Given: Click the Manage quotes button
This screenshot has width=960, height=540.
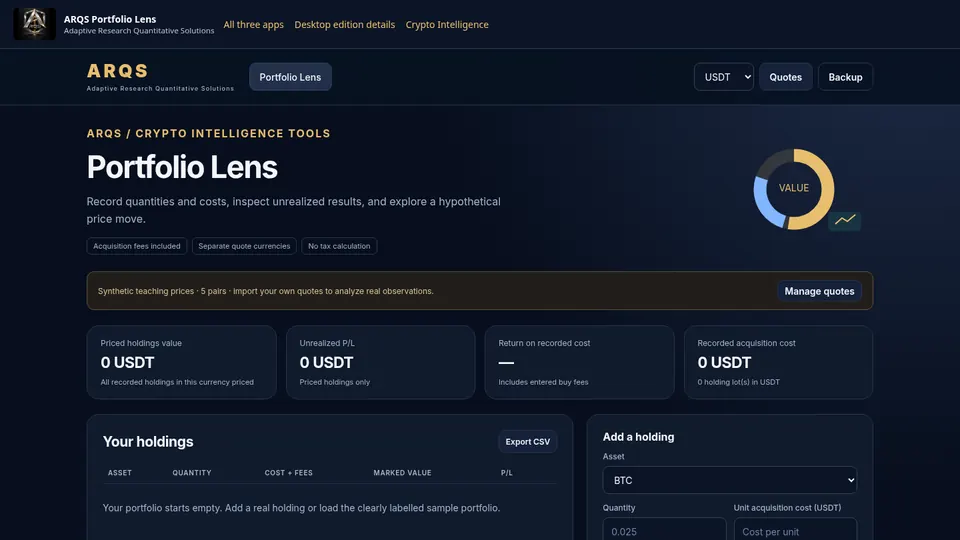Looking at the screenshot, I should click(x=819, y=291).
